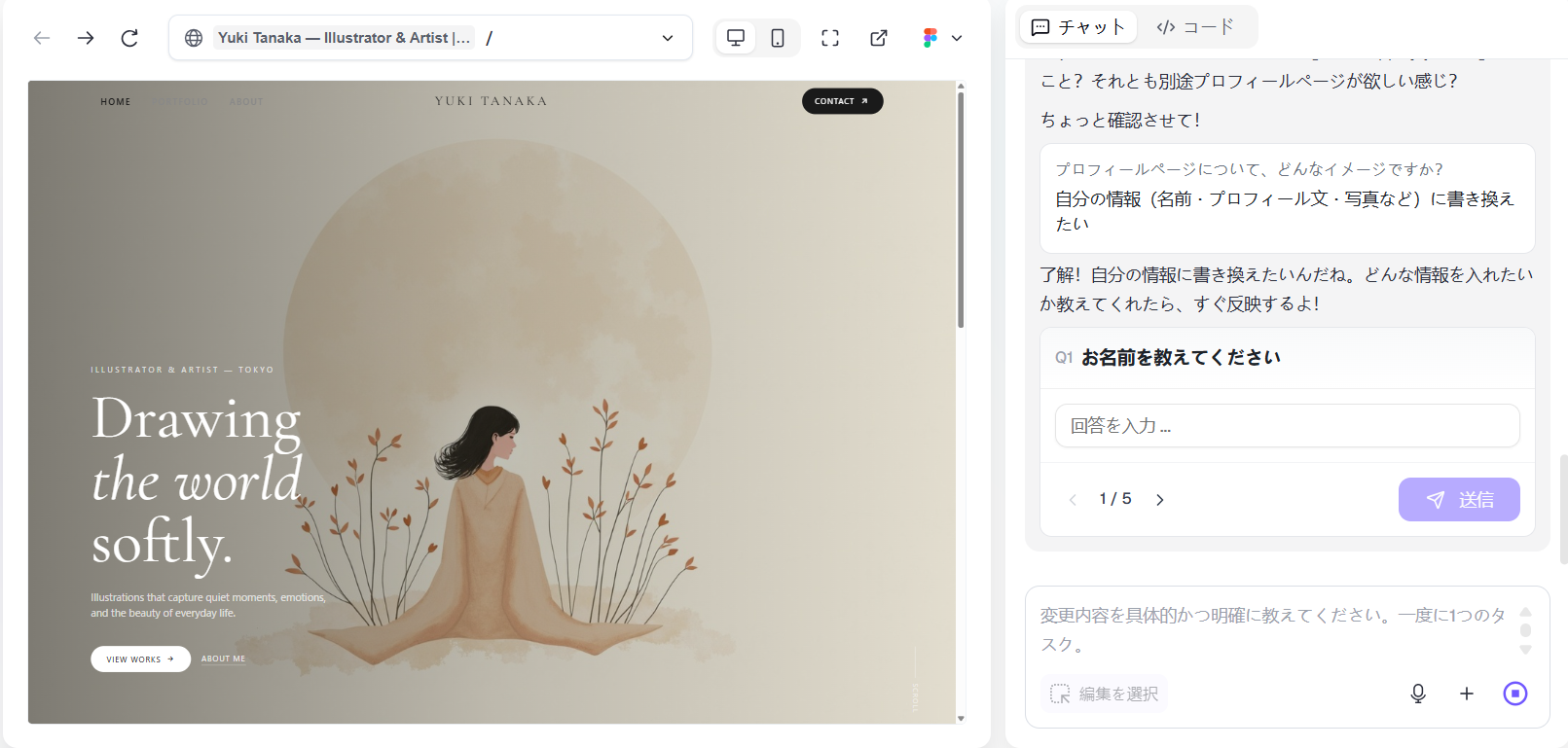
Task: Open the page path dropdown chevron
Action: [x=668, y=38]
